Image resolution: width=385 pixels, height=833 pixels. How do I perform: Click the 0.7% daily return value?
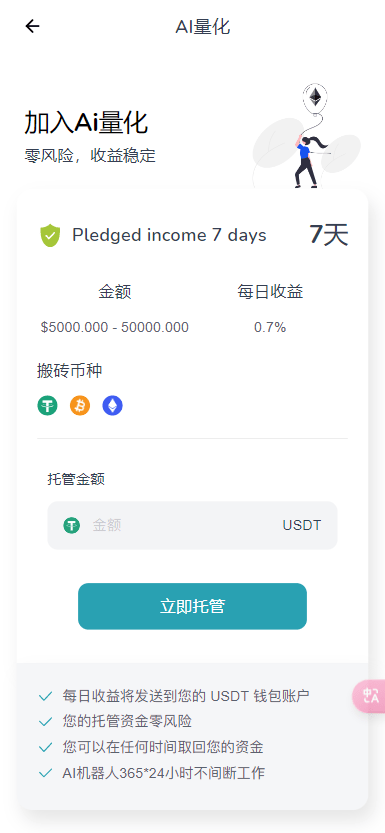click(x=270, y=327)
